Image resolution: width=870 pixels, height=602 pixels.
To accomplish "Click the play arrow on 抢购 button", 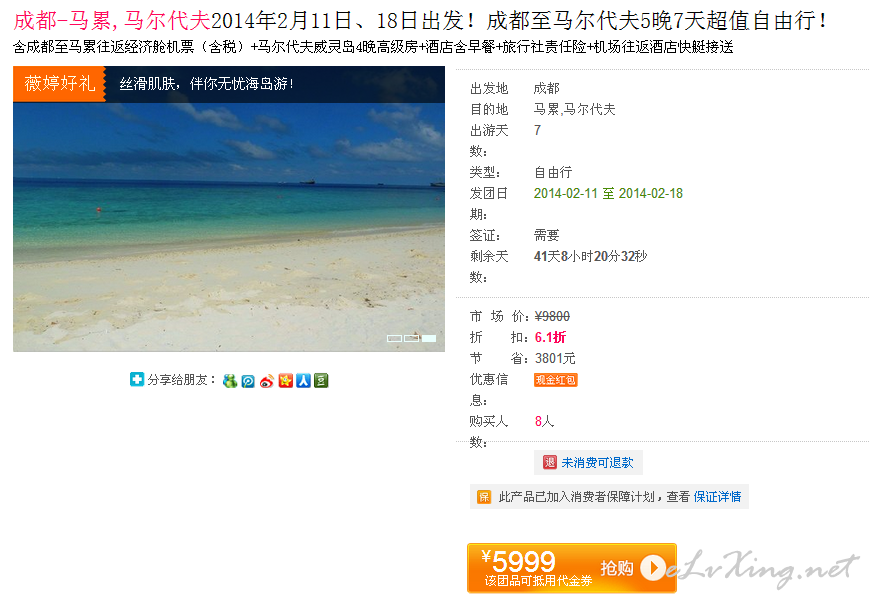I will pyautogui.click(x=653, y=568).
